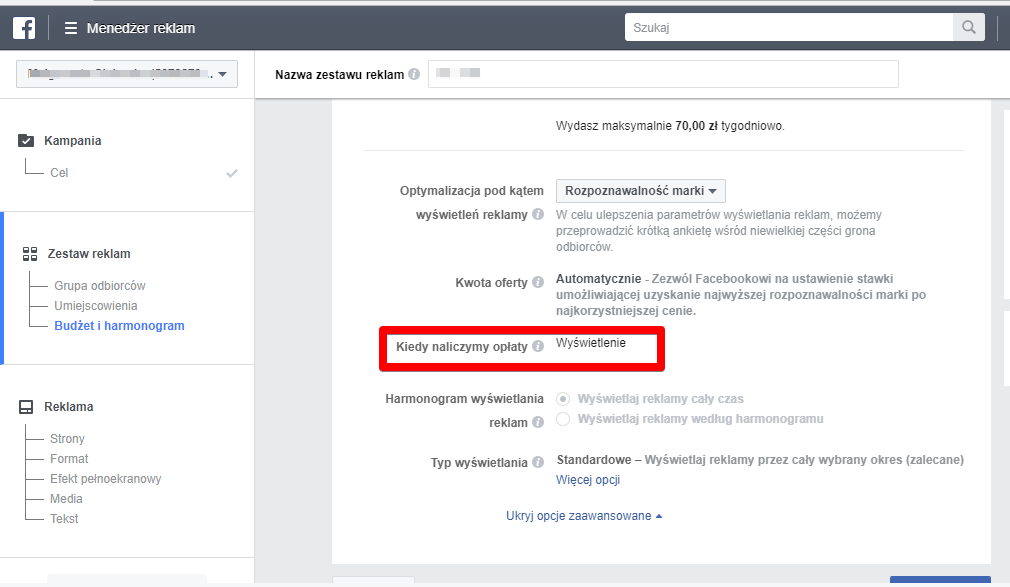The image size is (1010, 587).
Task: Click the Zestaw reklam grid icon
Action: click(x=30, y=254)
